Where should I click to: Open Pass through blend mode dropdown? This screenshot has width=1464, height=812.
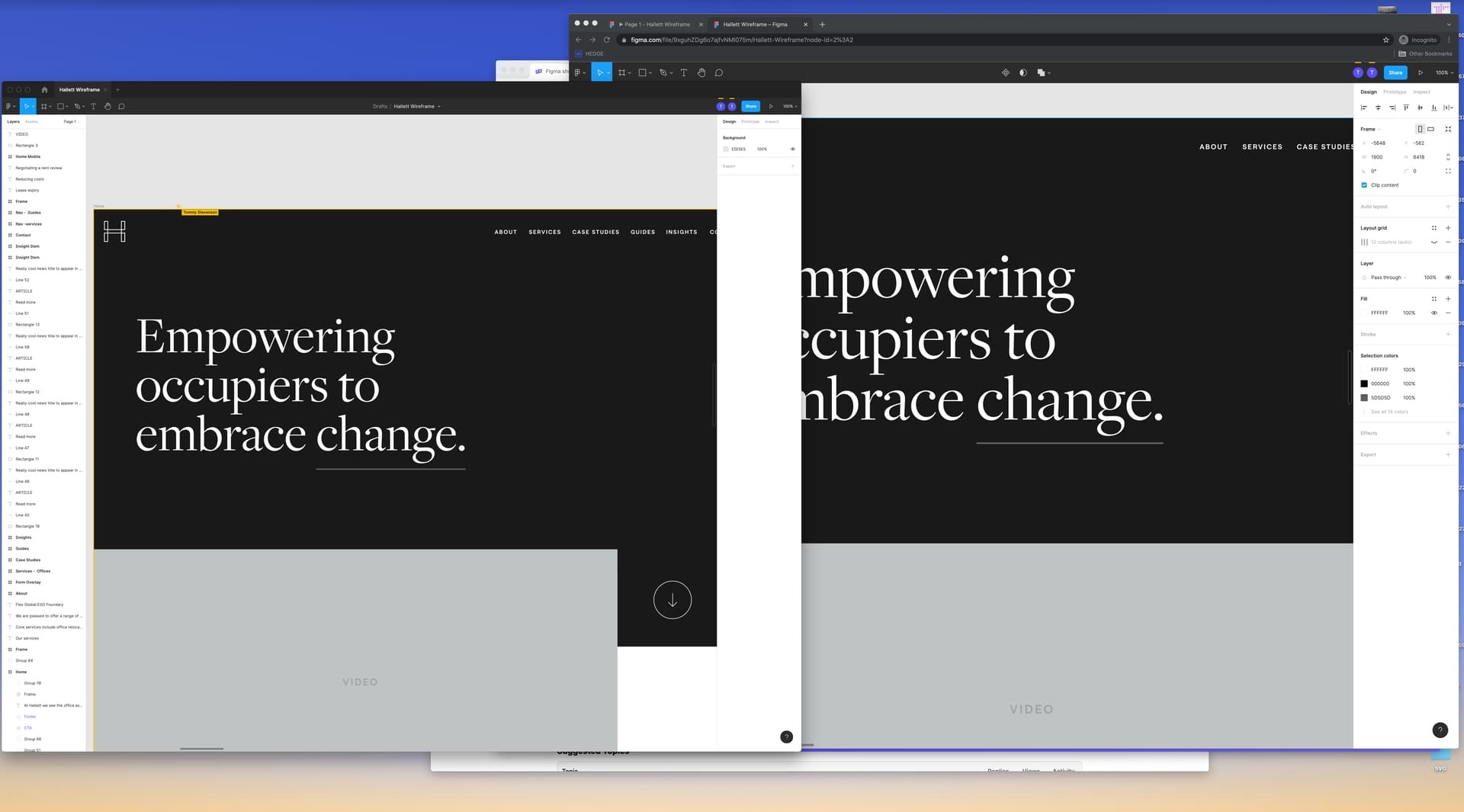pyautogui.click(x=1389, y=278)
